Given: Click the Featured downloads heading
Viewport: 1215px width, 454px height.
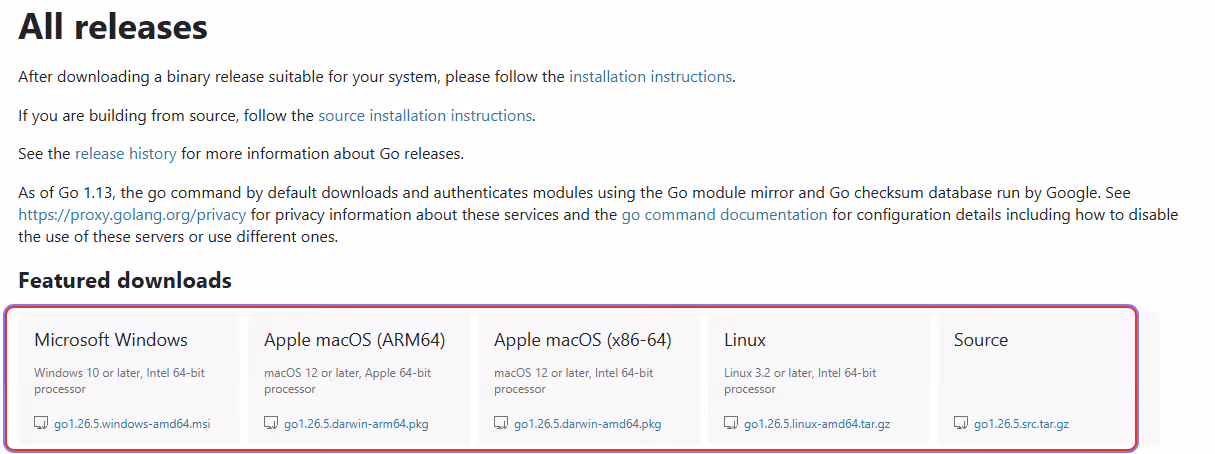Looking at the screenshot, I should pos(125,281).
